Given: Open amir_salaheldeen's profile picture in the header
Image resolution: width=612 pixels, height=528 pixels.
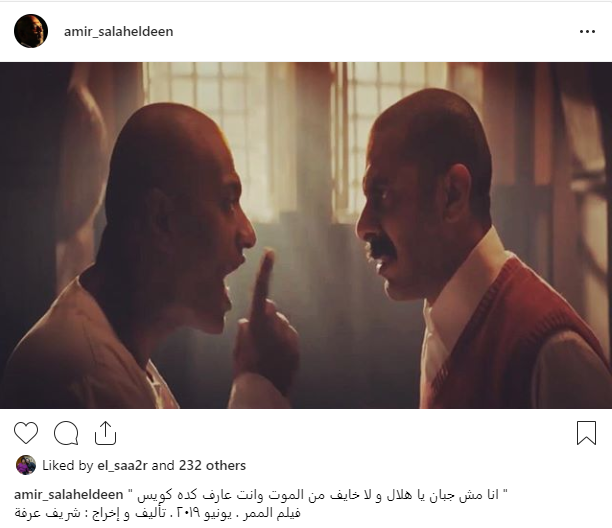Looking at the screenshot, I should (x=31, y=31).
